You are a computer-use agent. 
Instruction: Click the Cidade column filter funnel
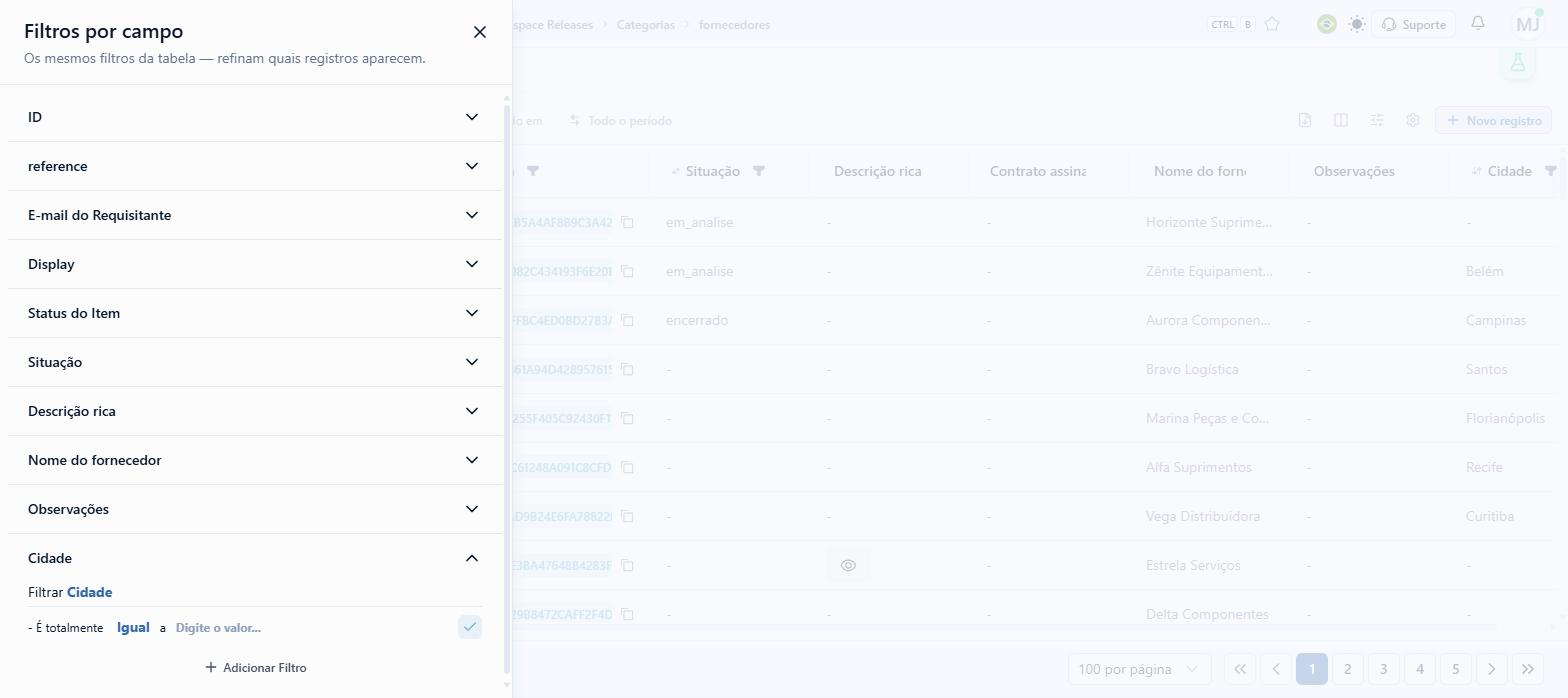pyautogui.click(x=1551, y=171)
